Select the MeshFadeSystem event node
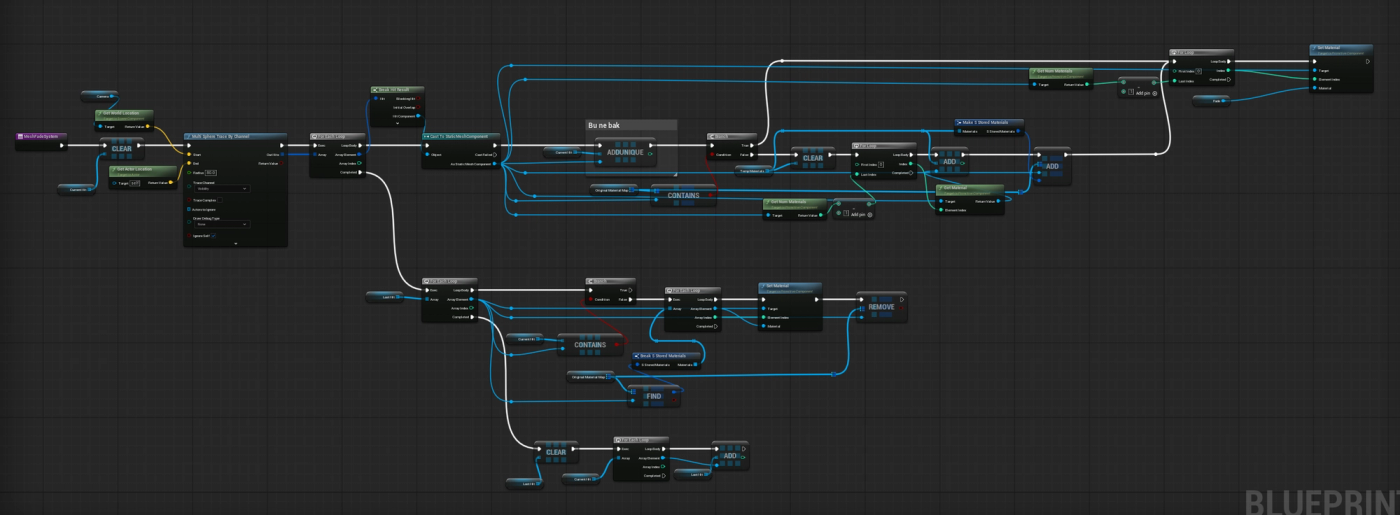 [x=42, y=142]
